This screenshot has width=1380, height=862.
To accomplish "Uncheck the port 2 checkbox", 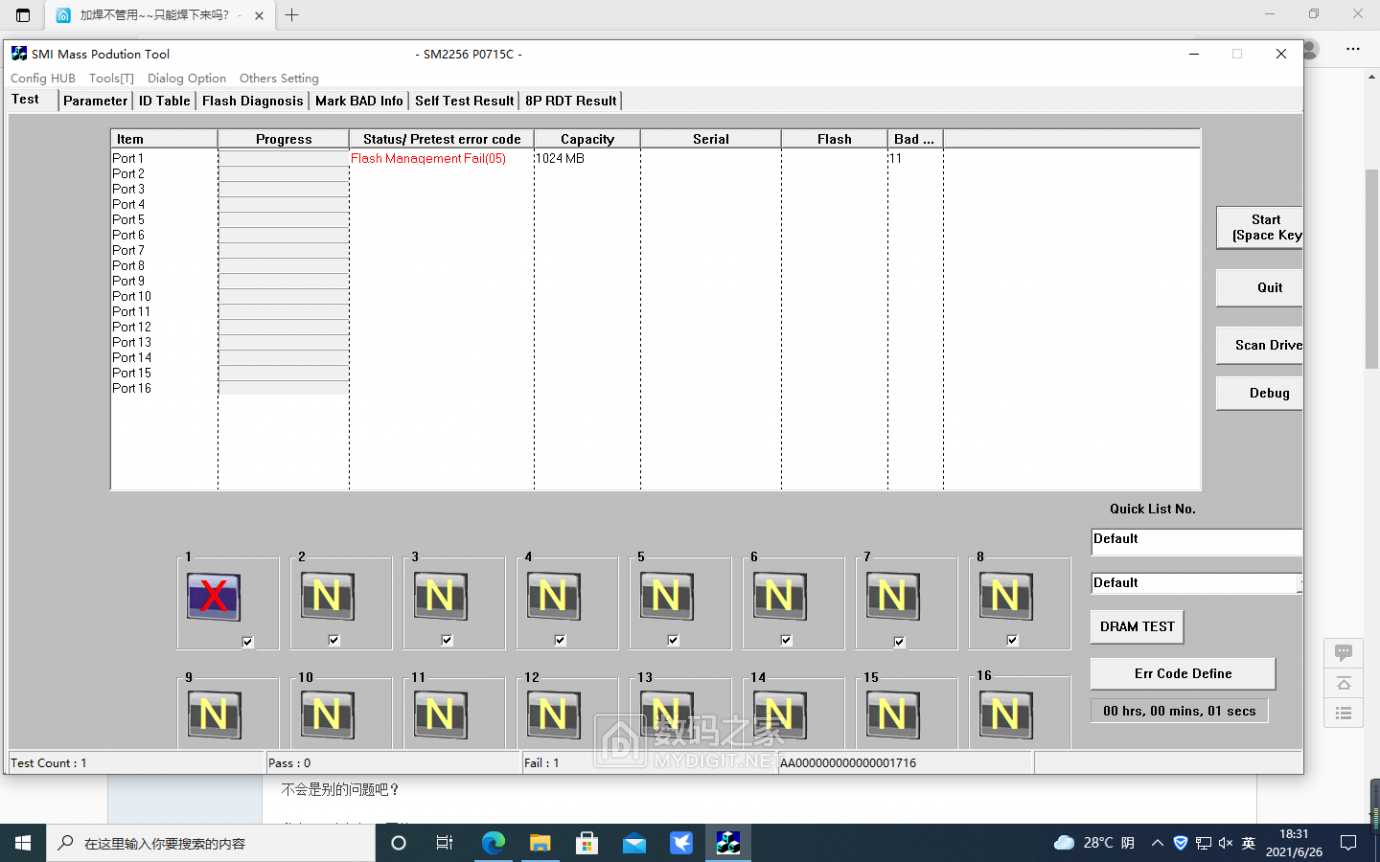I will tap(334, 640).
